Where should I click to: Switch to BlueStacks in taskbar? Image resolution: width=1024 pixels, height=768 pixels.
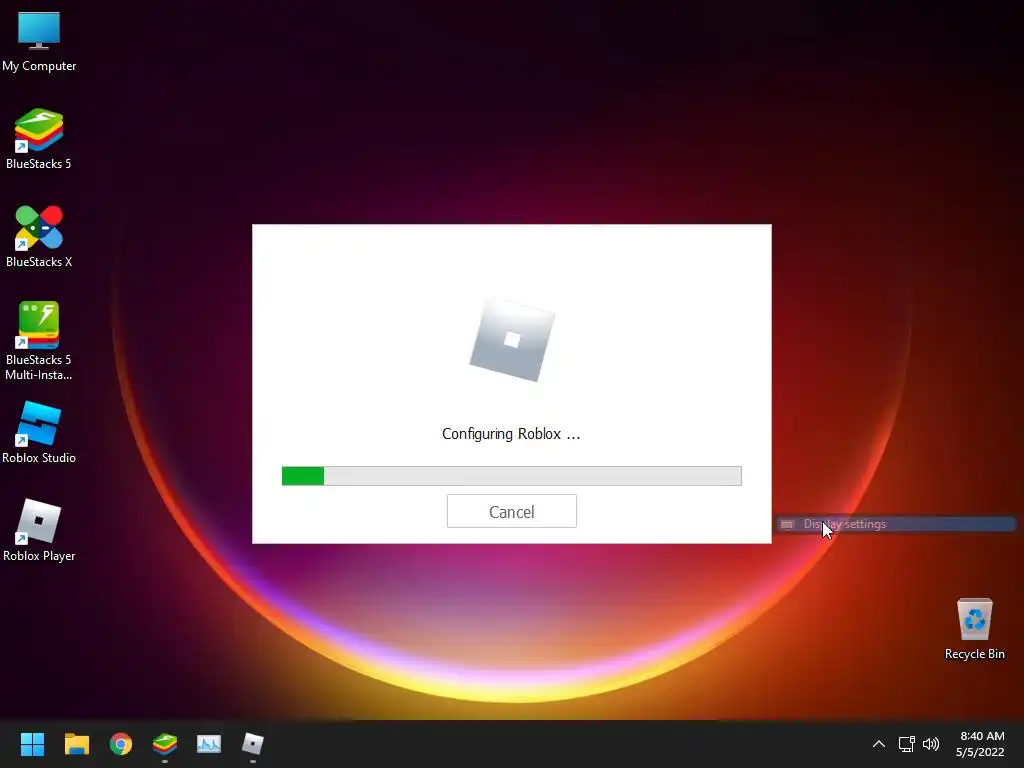pyautogui.click(x=165, y=744)
